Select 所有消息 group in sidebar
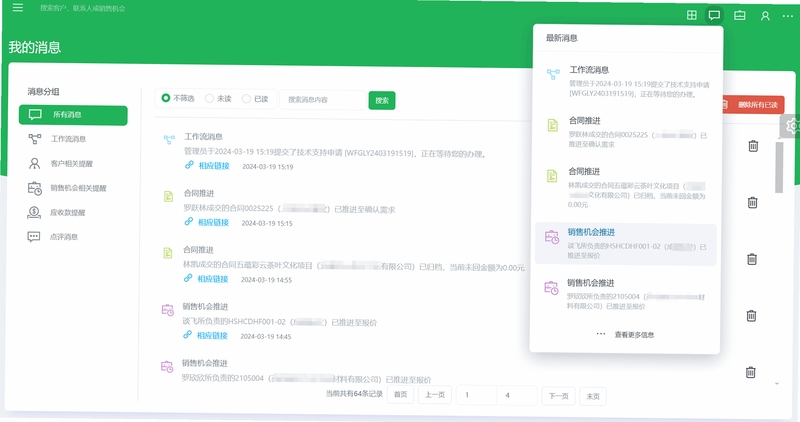Viewport: 800px width, 422px height. tap(73, 115)
